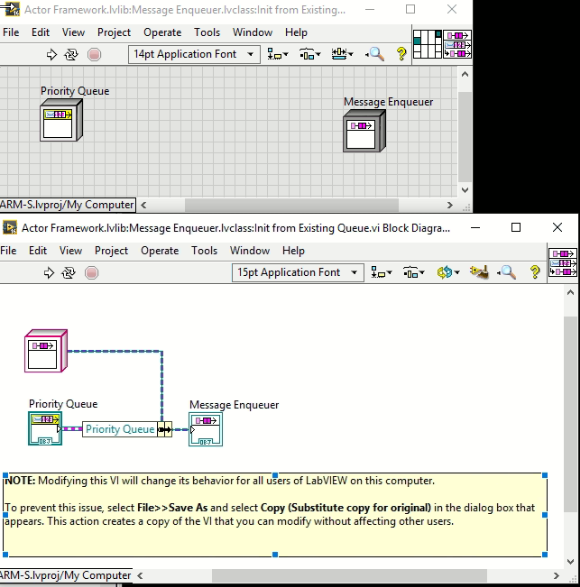Click front panel horizontal scrollbar left arrow
The width and height of the screenshot is (580, 587).
143,205
